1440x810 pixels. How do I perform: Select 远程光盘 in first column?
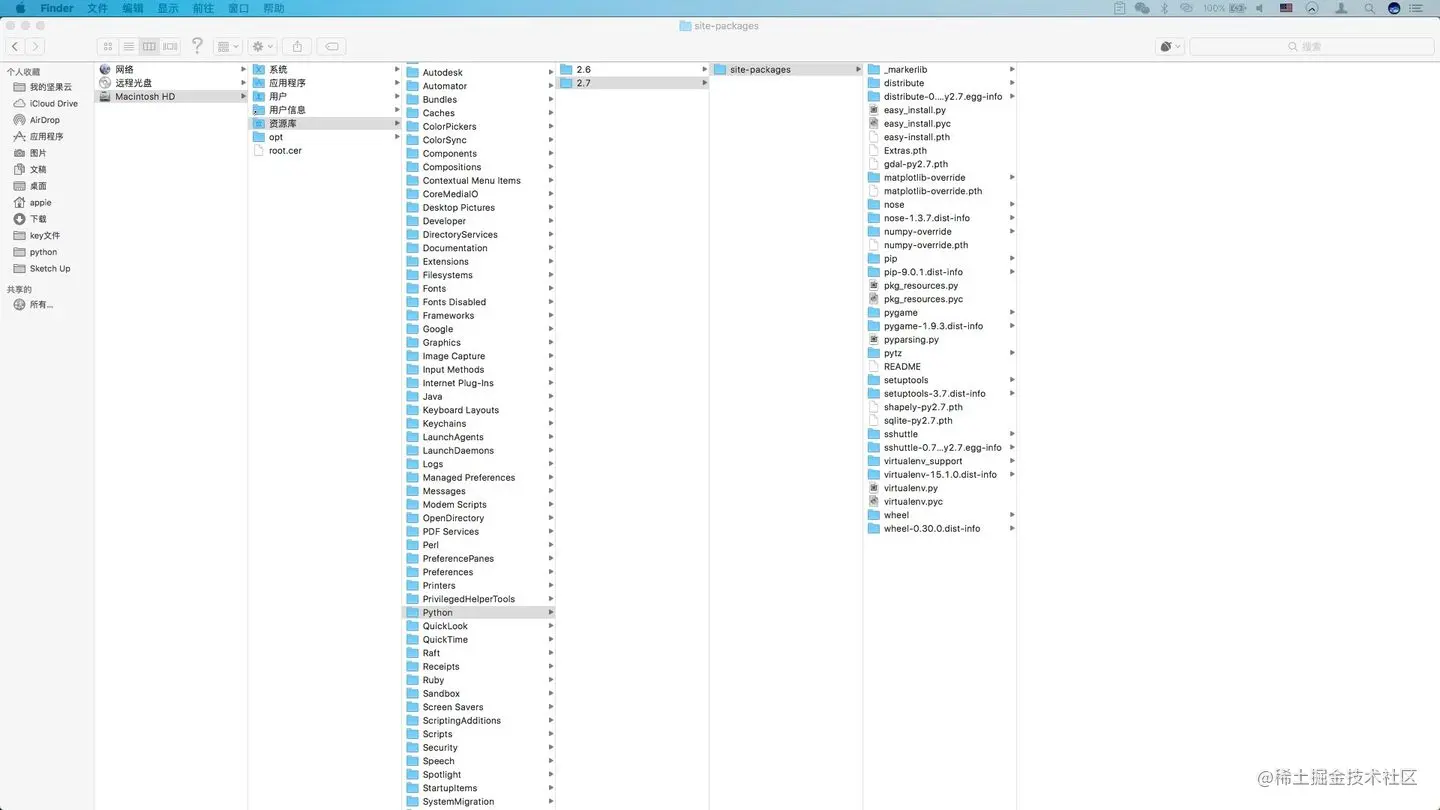tap(171, 83)
